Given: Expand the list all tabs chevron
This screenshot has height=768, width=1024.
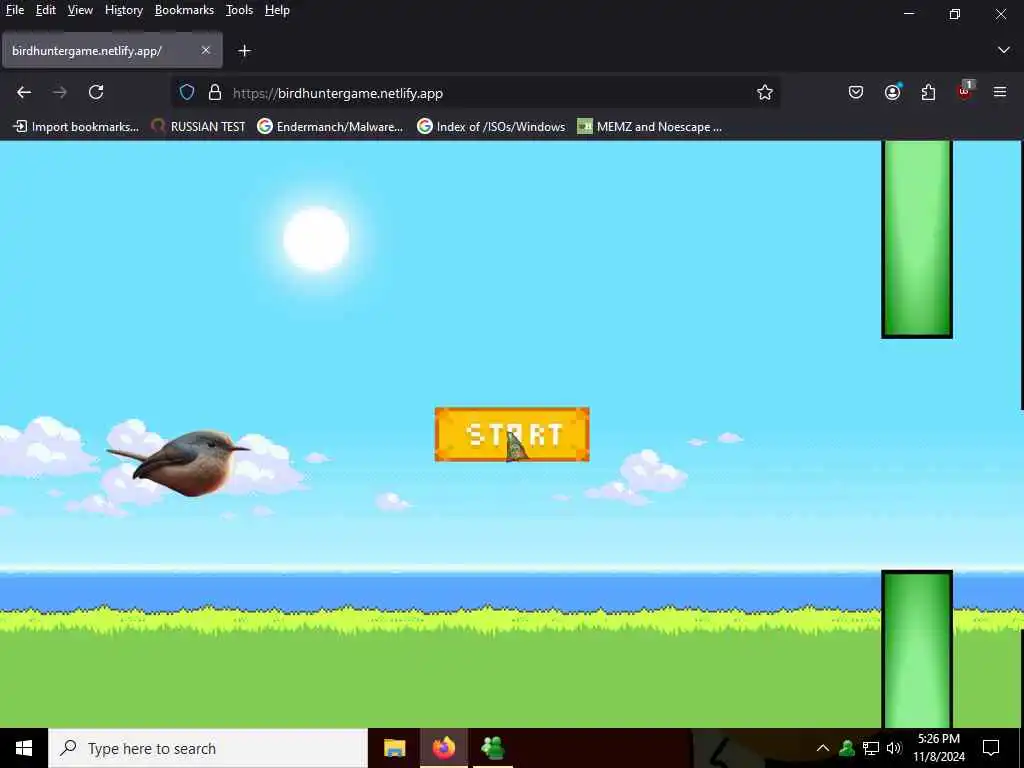Looking at the screenshot, I should coord(1004,50).
